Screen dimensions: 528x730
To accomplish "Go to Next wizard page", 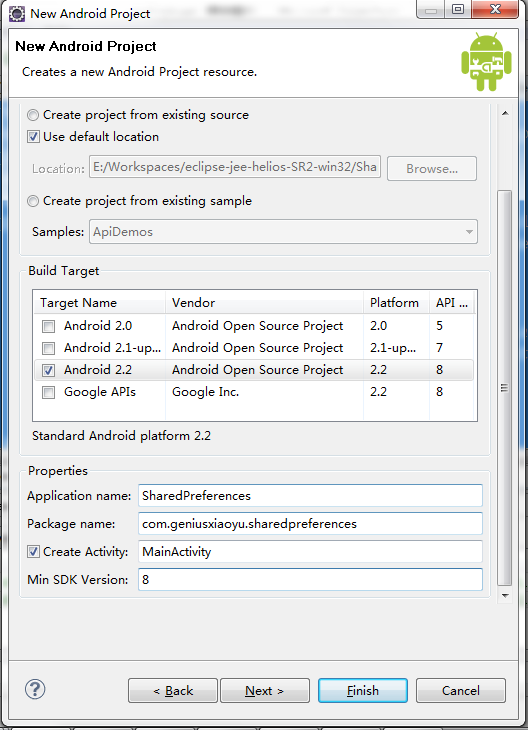I will [264, 690].
